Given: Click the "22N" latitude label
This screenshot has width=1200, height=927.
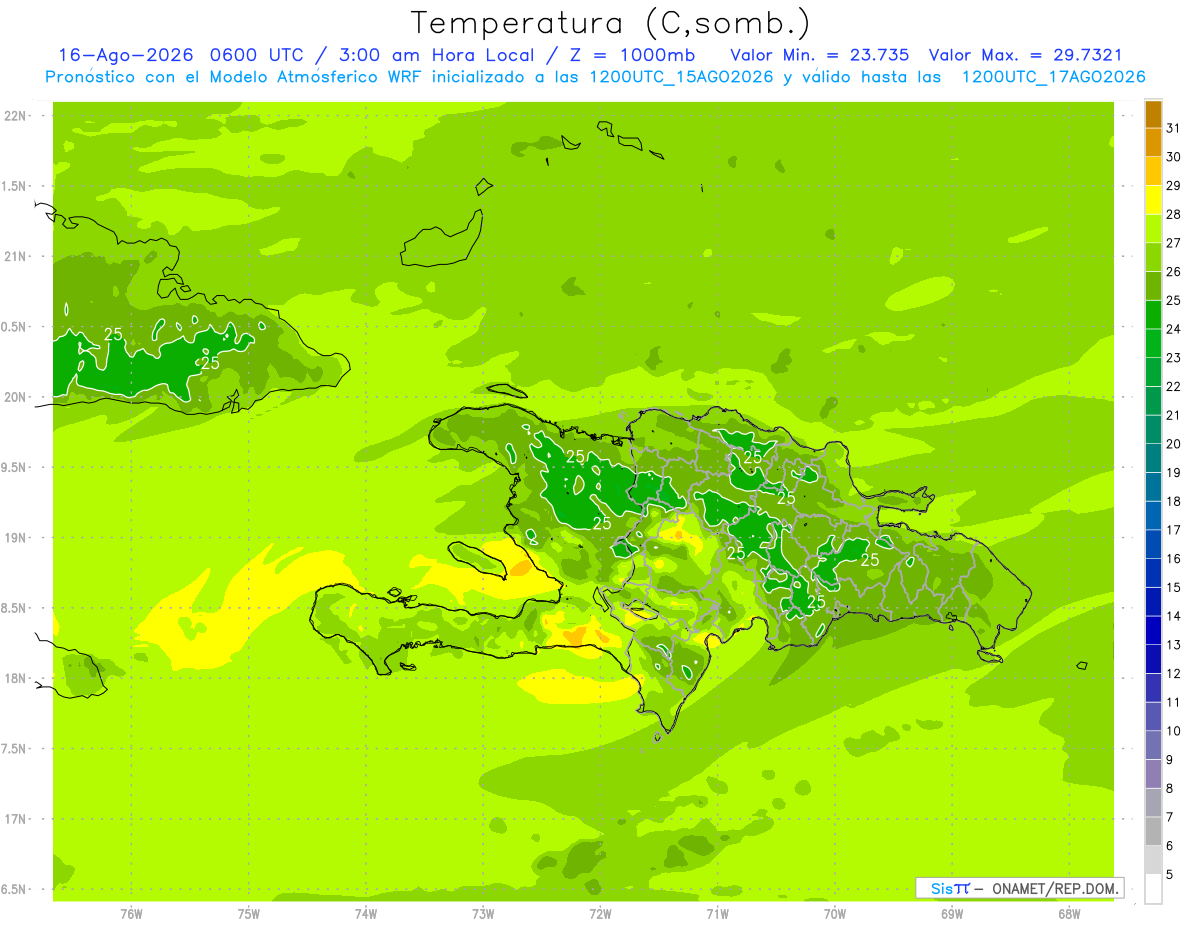Looking at the screenshot, I should 16,116.
